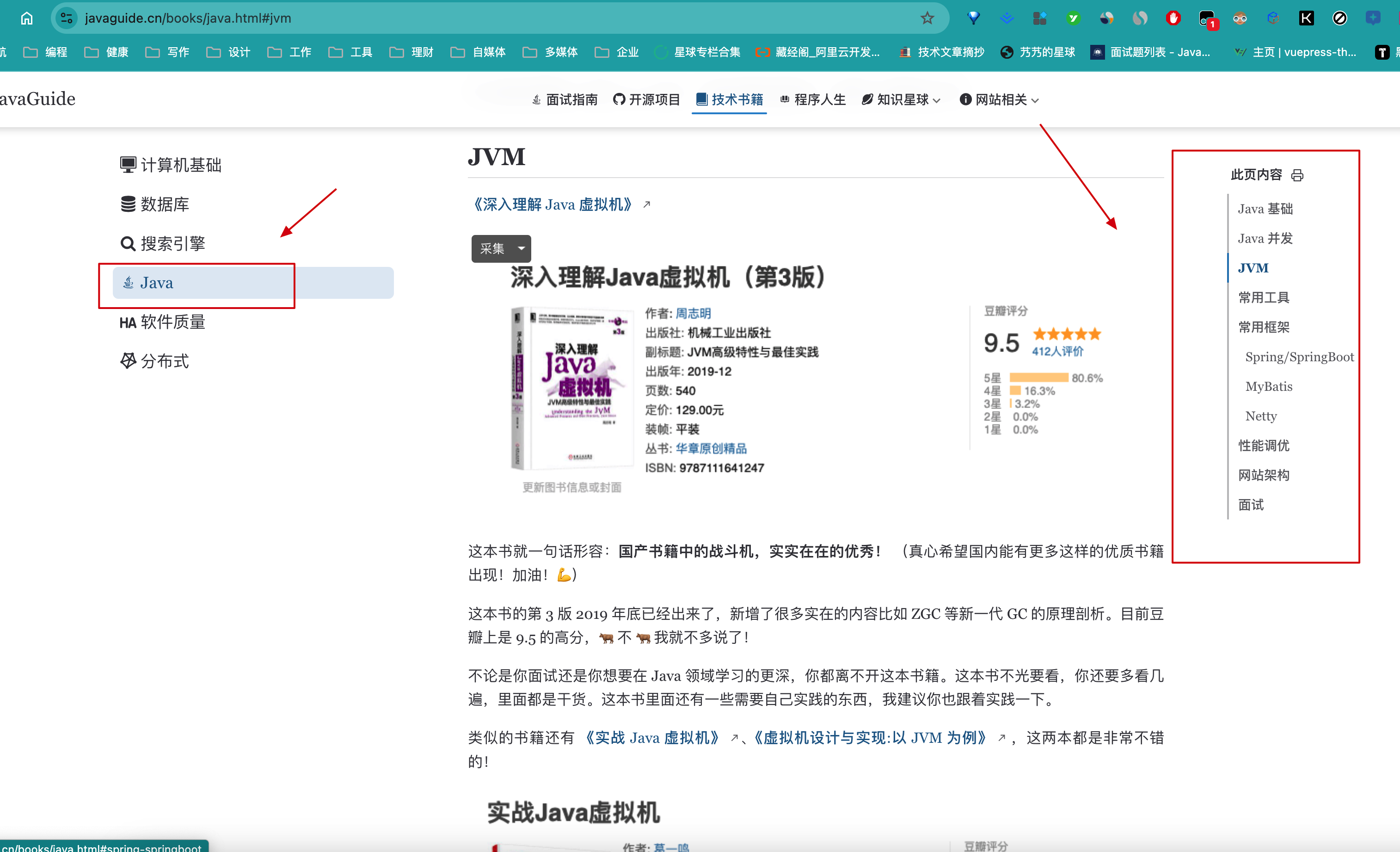The image size is (1400, 852).
Task: Click the red hand blocker extension icon
Action: coord(1173,18)
